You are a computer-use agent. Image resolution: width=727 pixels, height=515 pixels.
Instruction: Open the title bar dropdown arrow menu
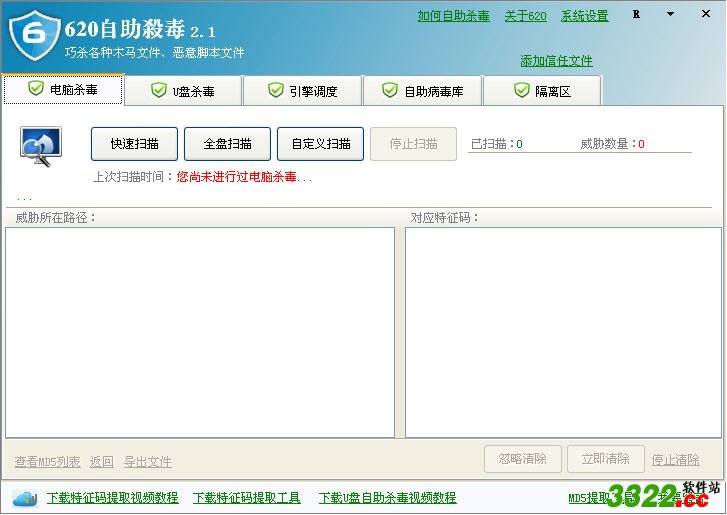[x=670, y=14]
